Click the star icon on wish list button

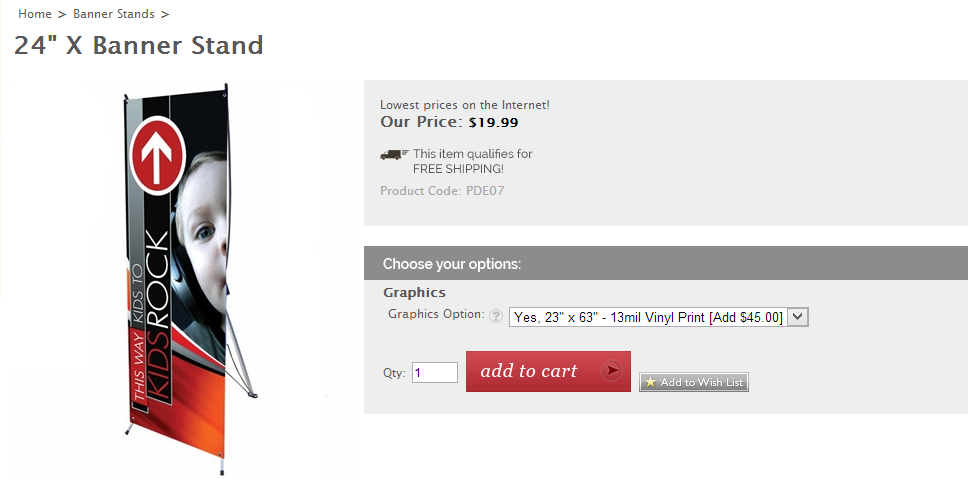click(x=650, y=382)
